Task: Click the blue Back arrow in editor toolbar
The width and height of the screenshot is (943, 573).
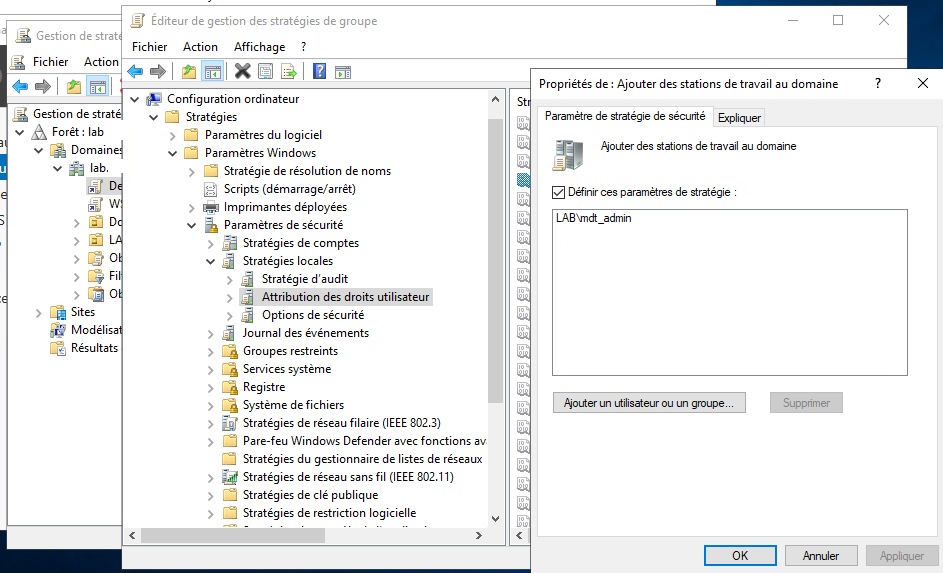Action: pos(135,71)
